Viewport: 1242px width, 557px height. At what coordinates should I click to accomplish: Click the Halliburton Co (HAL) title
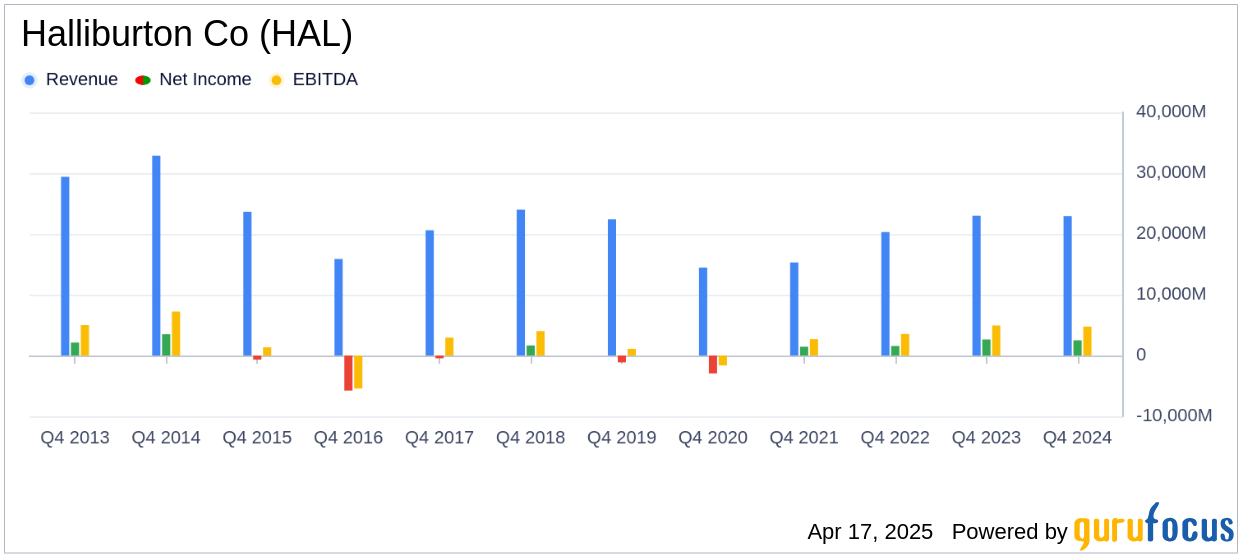click(187, 35)
